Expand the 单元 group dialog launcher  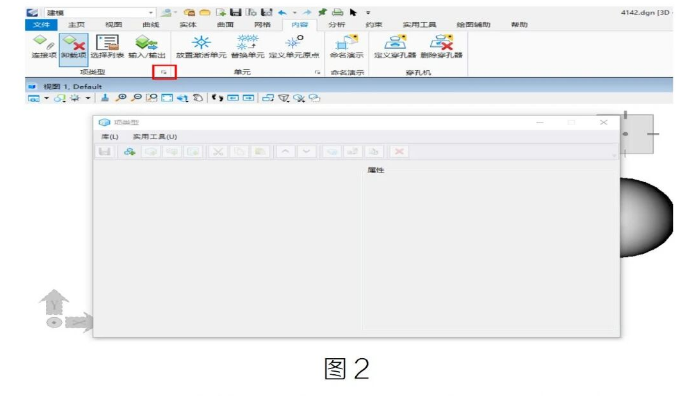click(x=317, y=72)
